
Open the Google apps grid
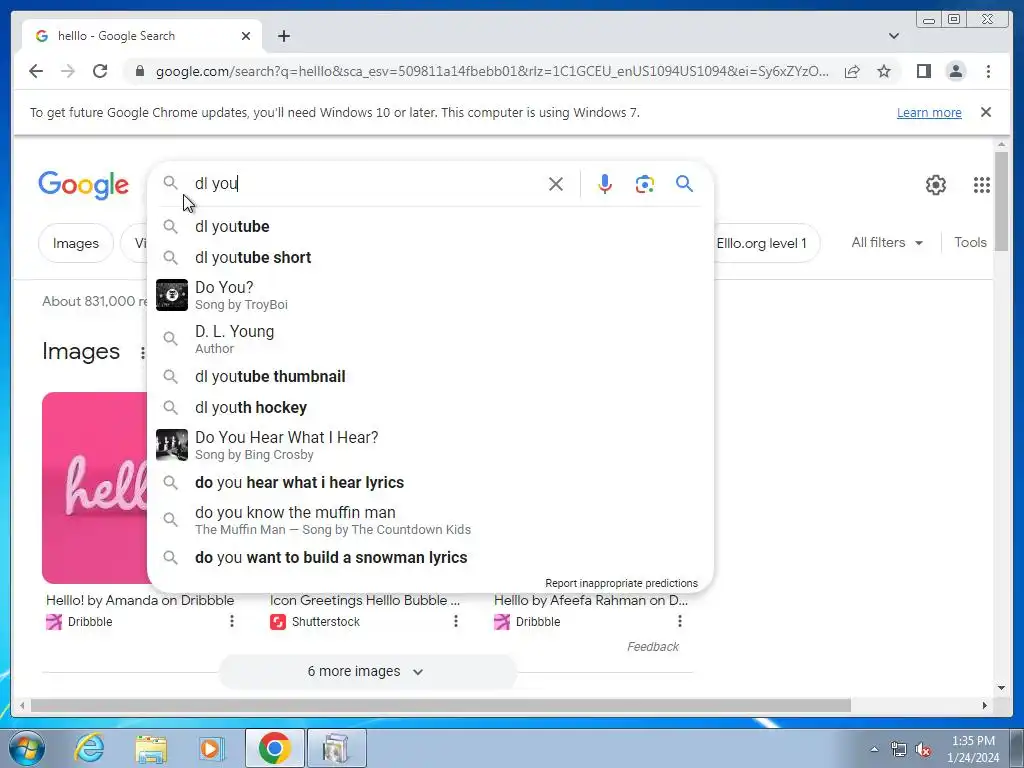pos(982,185)
